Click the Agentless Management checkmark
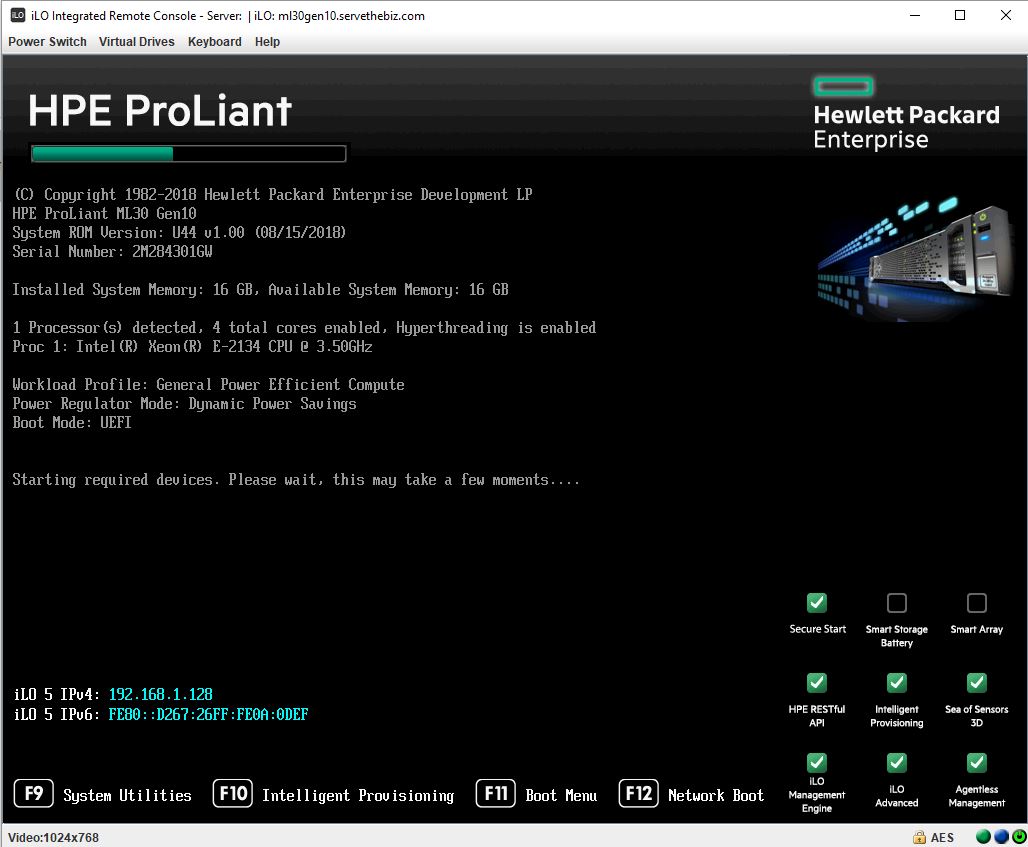 (x=977, y=762)
